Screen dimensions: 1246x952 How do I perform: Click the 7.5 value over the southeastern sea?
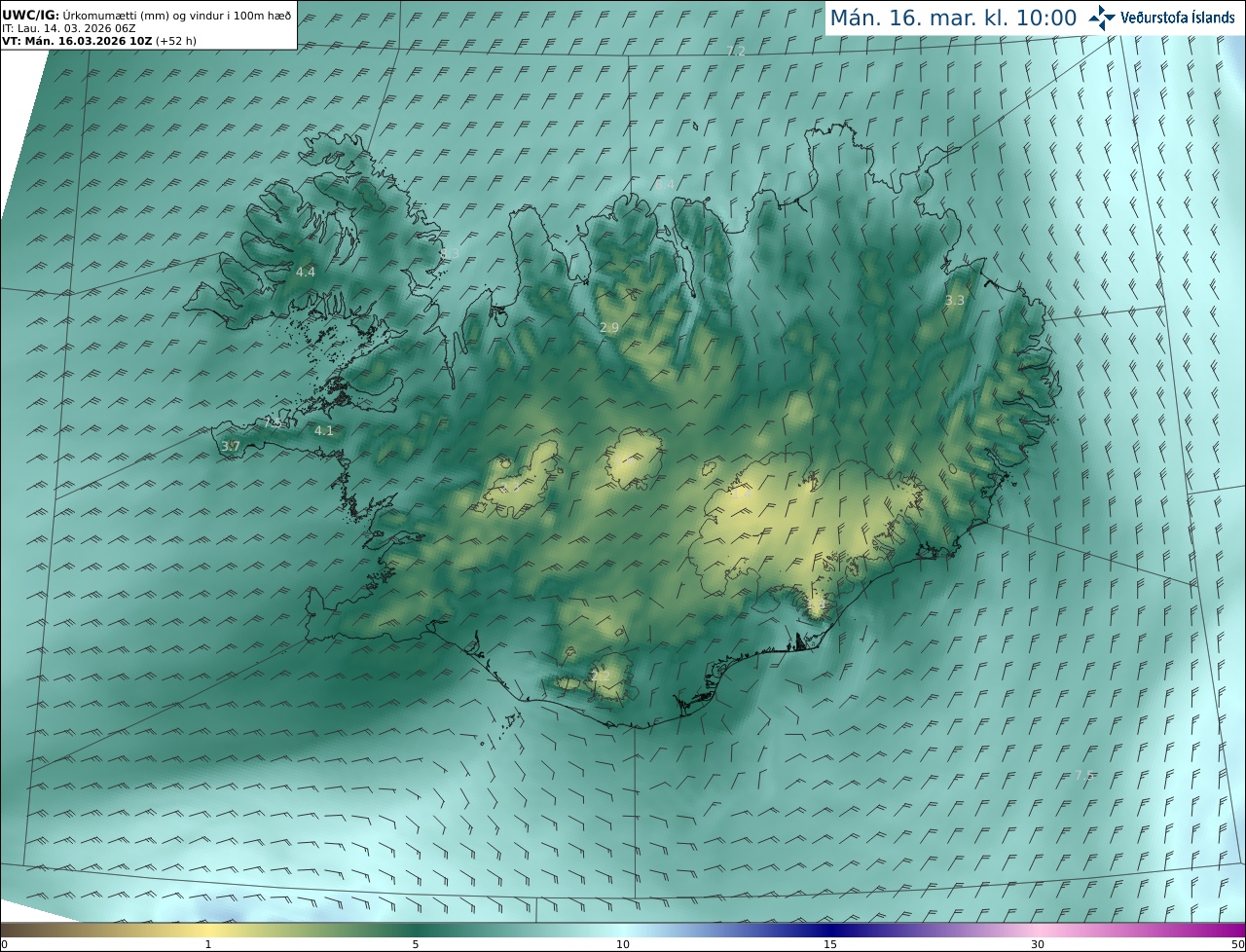[1084, 775]
